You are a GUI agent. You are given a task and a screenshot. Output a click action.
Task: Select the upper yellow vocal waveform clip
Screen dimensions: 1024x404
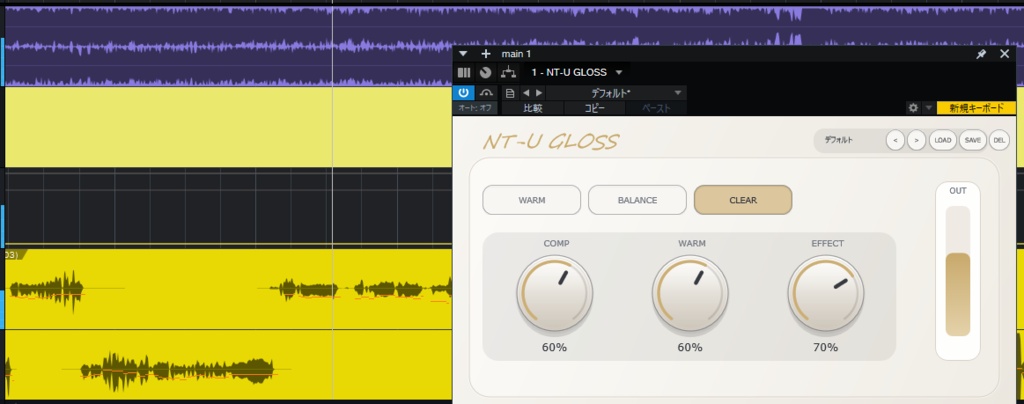pos(229,289)
